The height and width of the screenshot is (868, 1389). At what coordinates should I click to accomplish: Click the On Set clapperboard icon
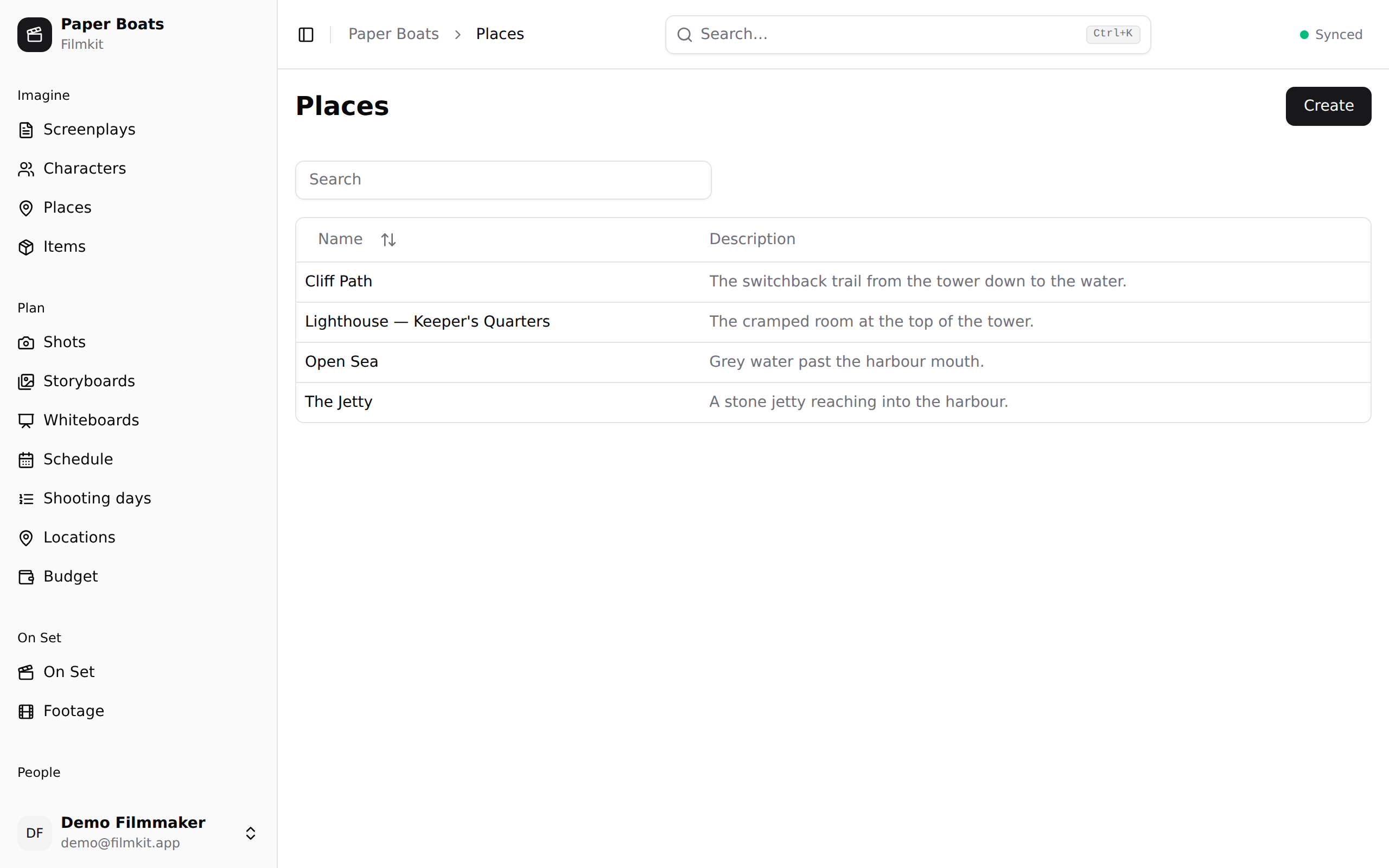[x=26, y=672]
